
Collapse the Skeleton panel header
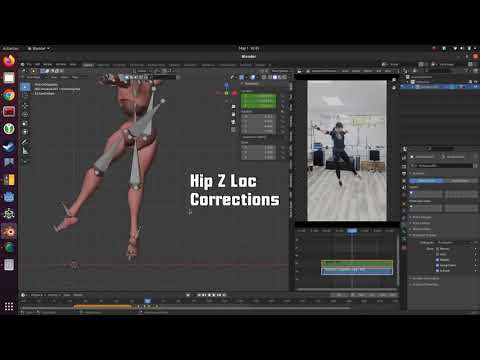pos(418,174)
